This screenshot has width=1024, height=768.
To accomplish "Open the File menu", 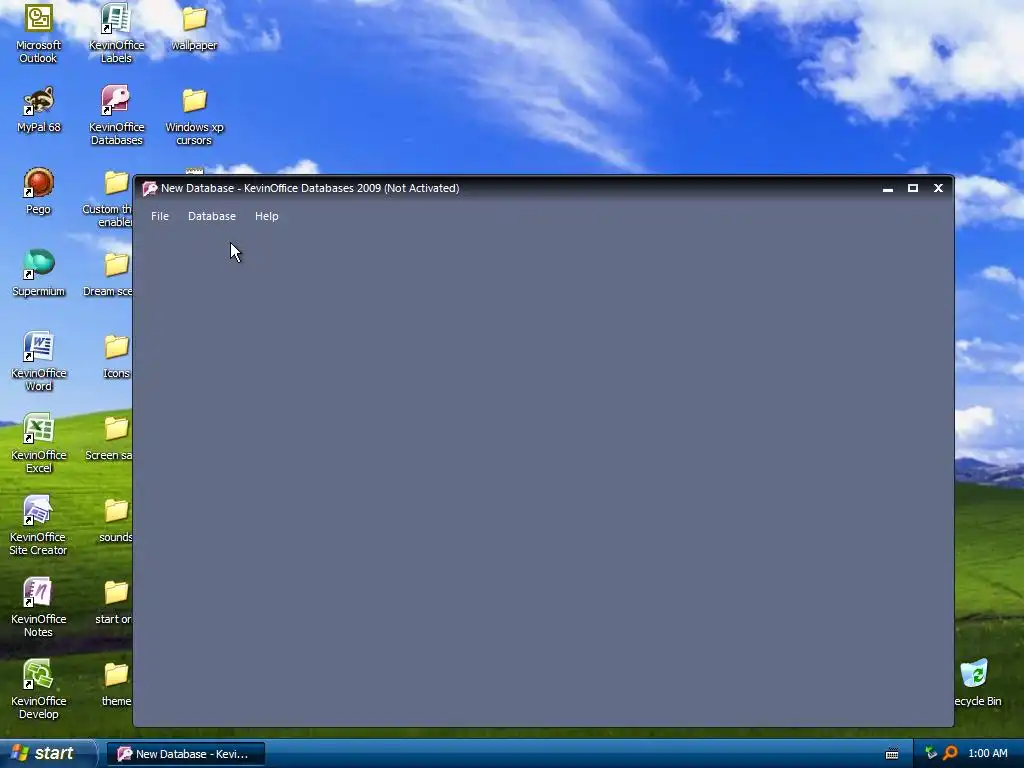I will pos(160,216).
